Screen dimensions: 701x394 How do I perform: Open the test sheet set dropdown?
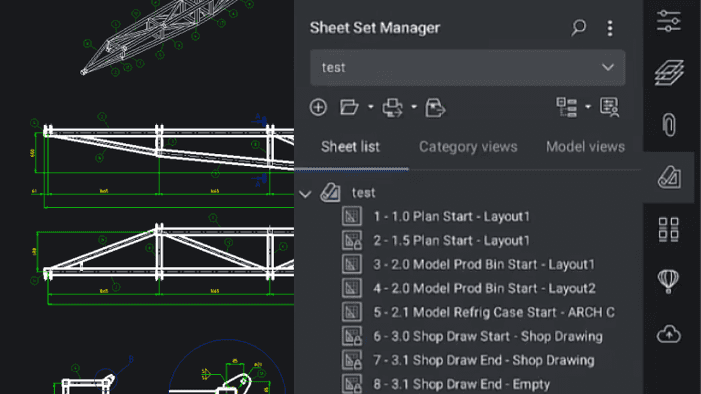(x=468, y=68)
